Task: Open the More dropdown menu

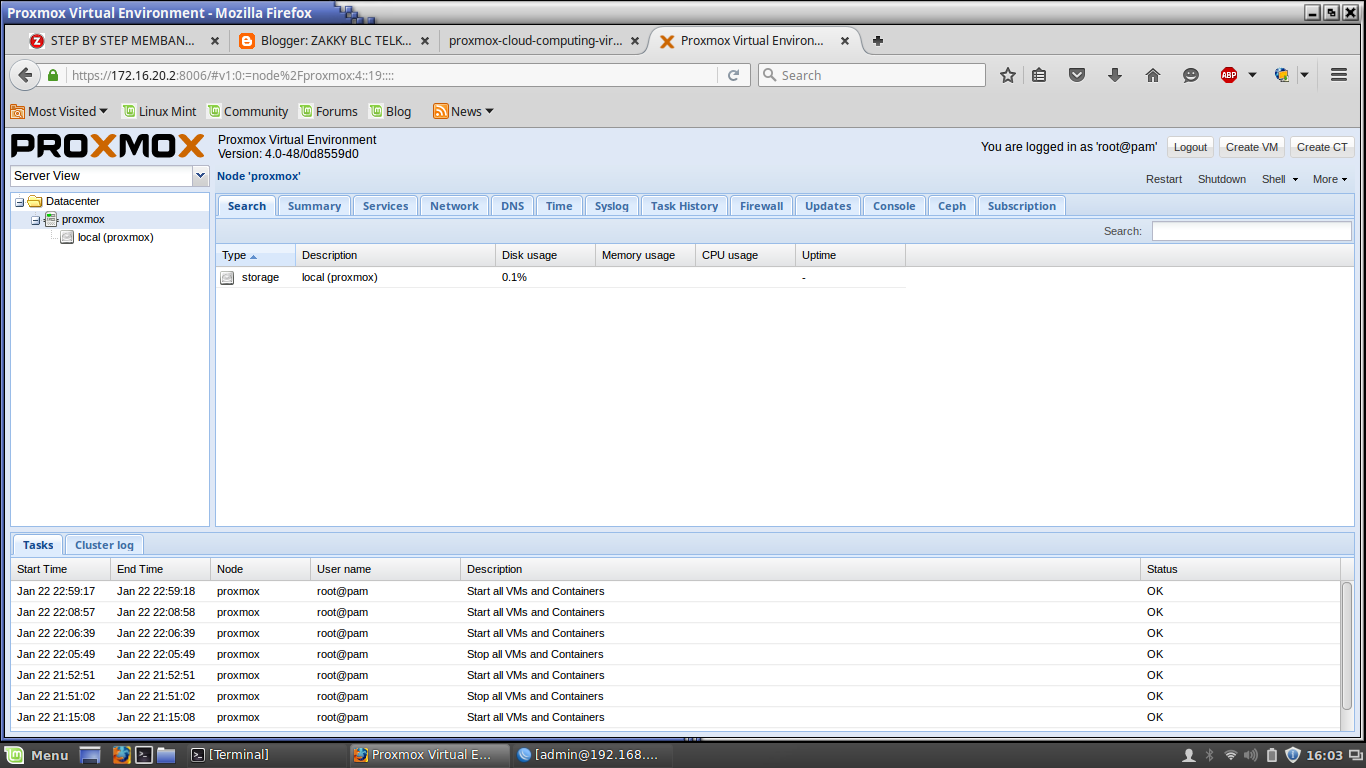Action: [x=1330, y=179]
